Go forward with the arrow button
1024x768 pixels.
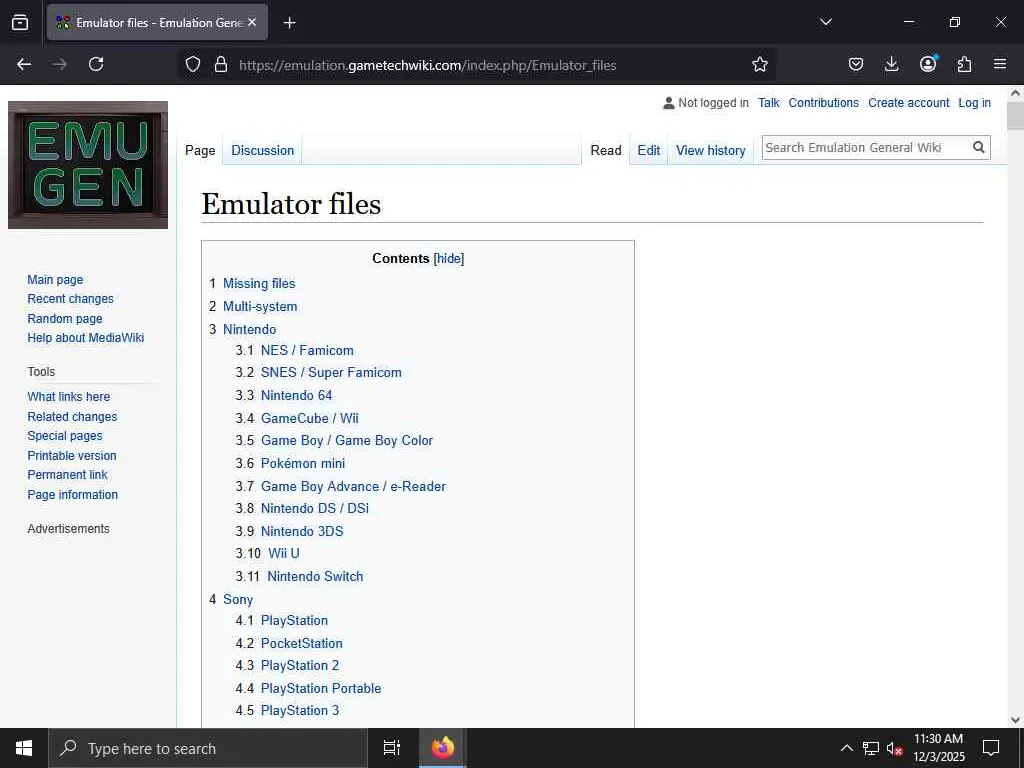coord(59,64)
